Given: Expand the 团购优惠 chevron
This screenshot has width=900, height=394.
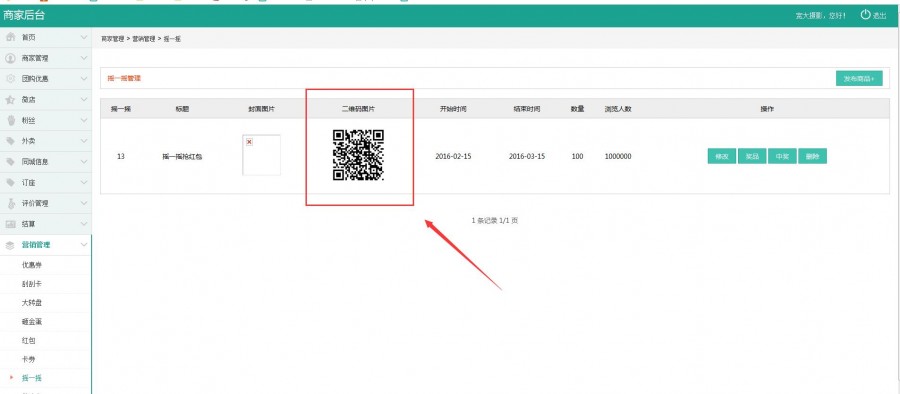Looking at the screenshot, I should (84, 79).
